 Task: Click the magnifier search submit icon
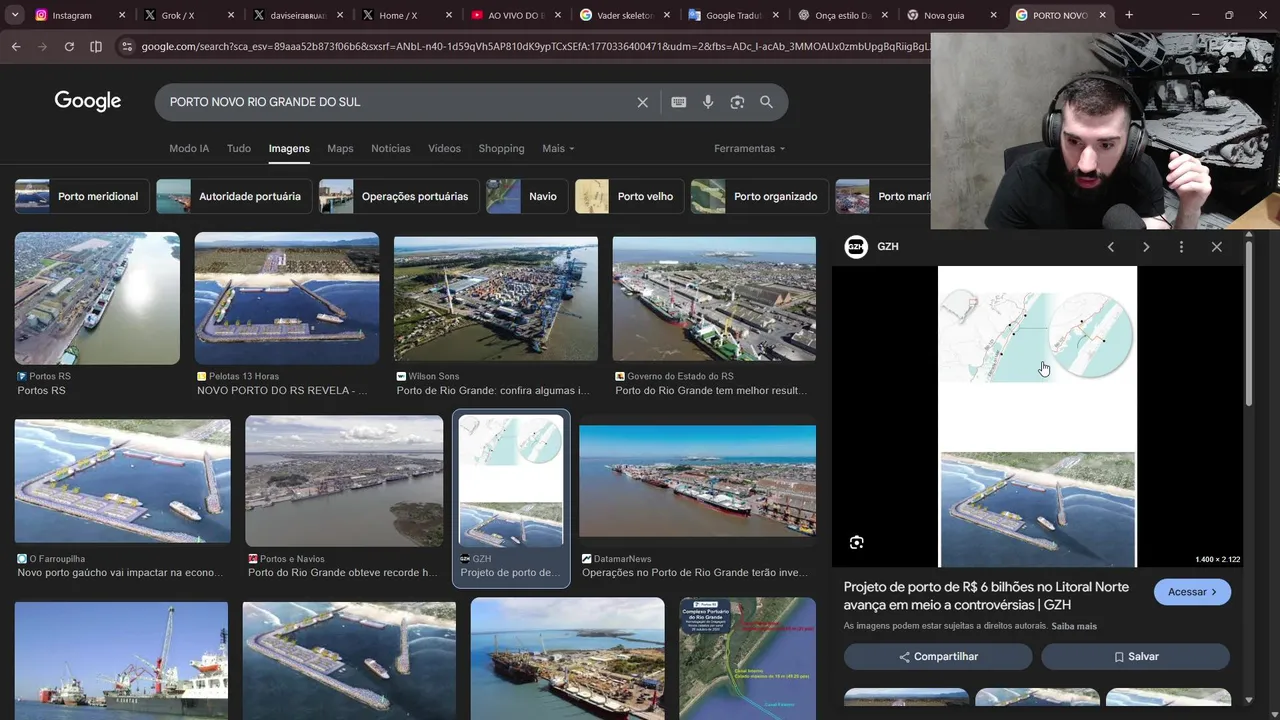tap(766, 102)
